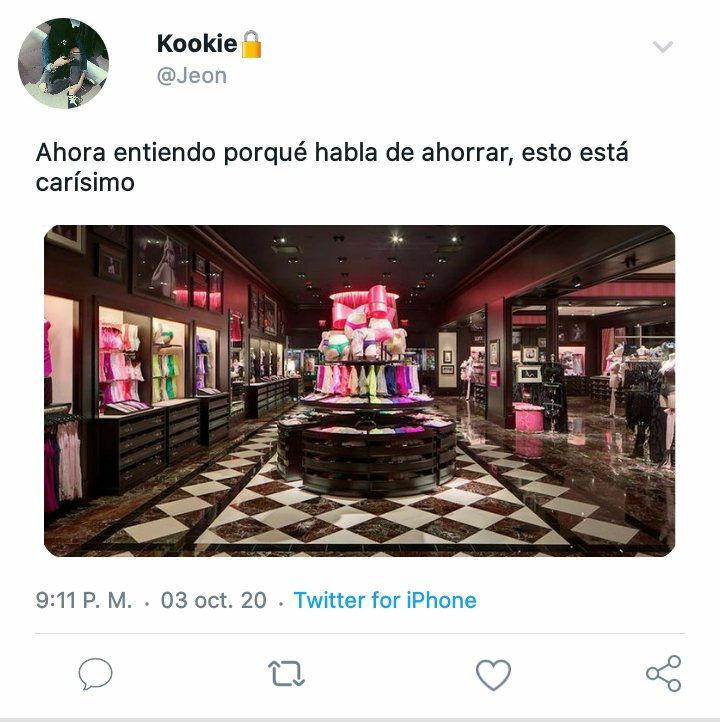This screenshot has height=722, width=720.
Task: Open the attached store photo
Action: coord(360,391)
